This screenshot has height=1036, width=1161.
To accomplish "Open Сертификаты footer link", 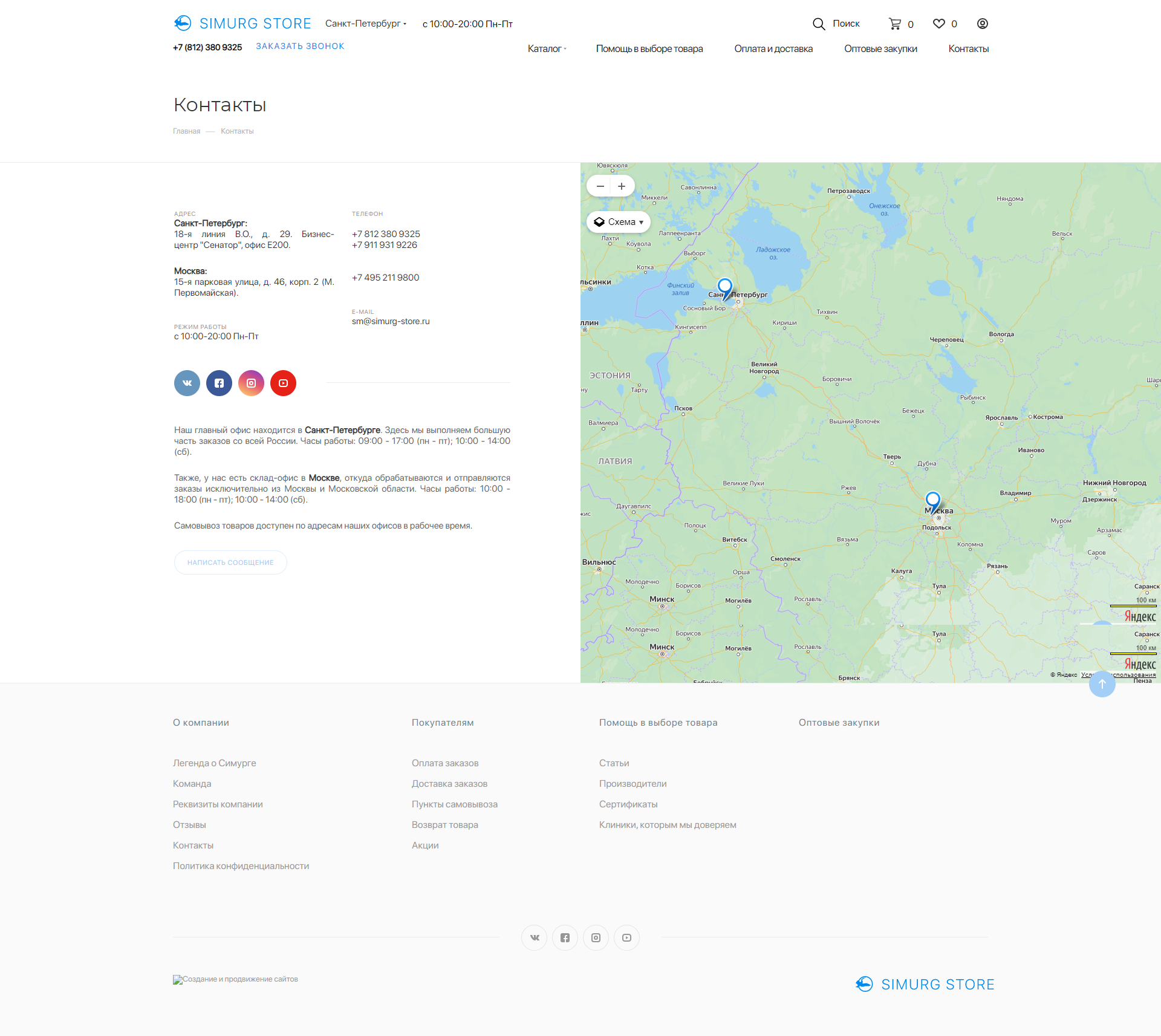I will click(x=628, y=804).
